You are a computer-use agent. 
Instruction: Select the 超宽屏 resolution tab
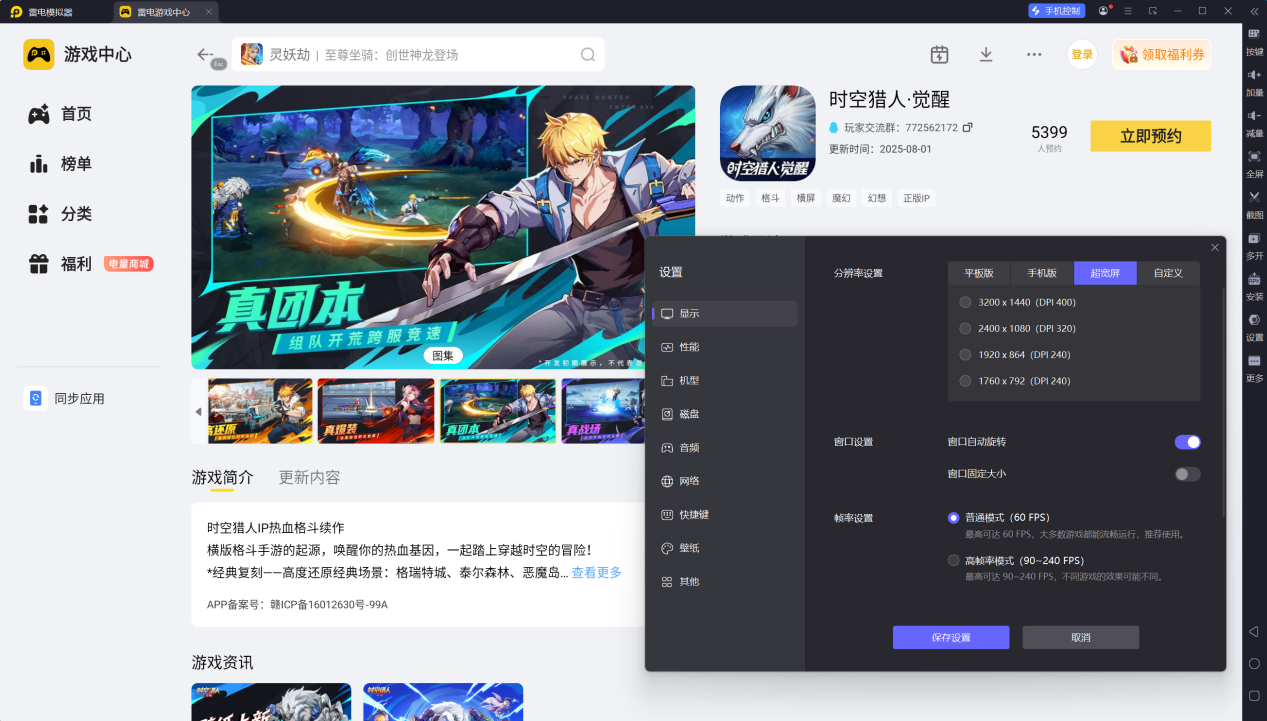[x=1105, y=273]
